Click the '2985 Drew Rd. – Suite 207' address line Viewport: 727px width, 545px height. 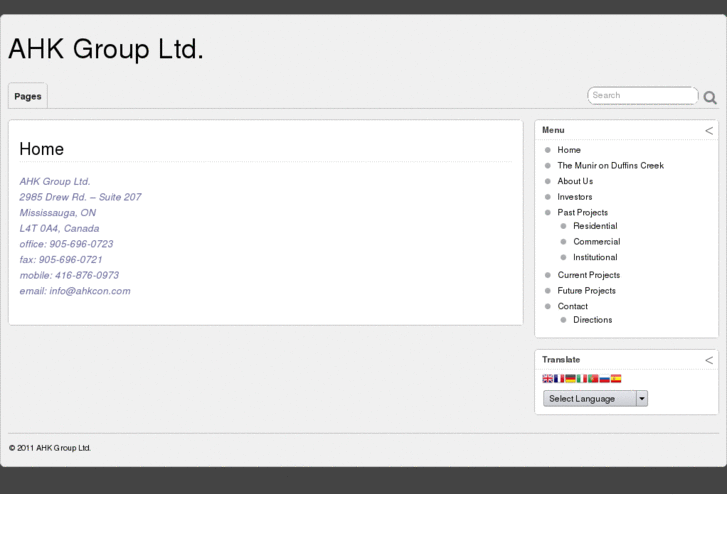80,197
